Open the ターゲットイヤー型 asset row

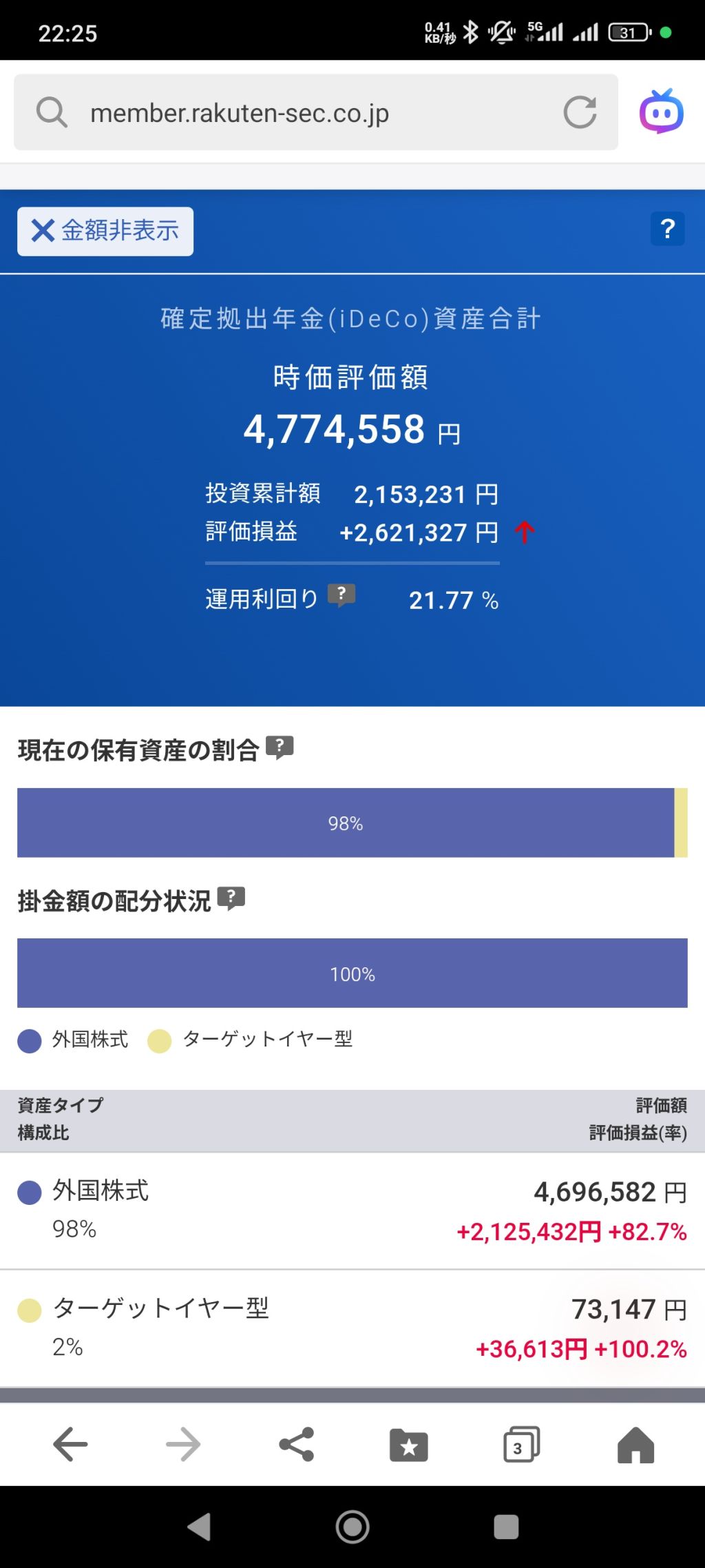pyautogui.click(x=352, y=1329)
